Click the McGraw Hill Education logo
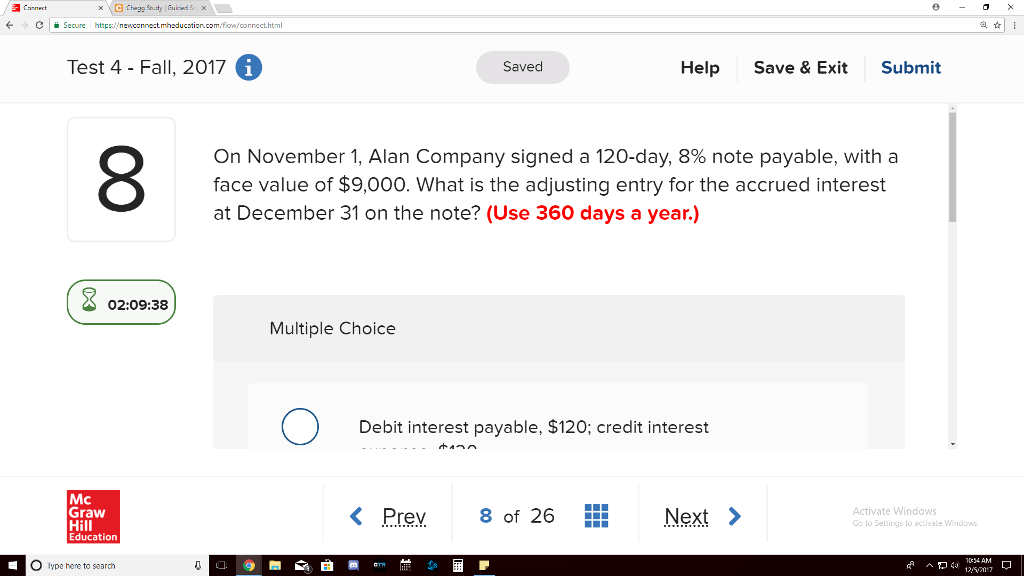This screenshot has height=576, width=1024. click(x=93, y=517)
